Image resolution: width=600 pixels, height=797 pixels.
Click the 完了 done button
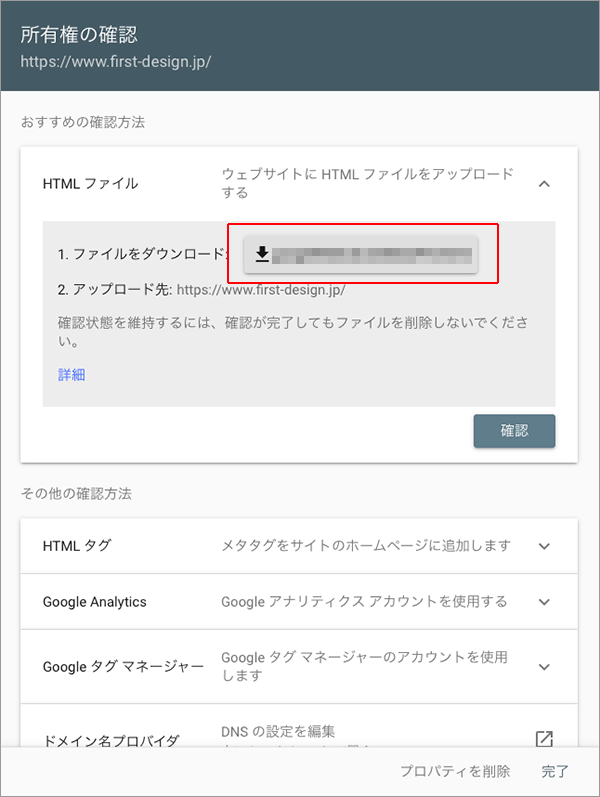pyautogui.click(x=554, y=771)
